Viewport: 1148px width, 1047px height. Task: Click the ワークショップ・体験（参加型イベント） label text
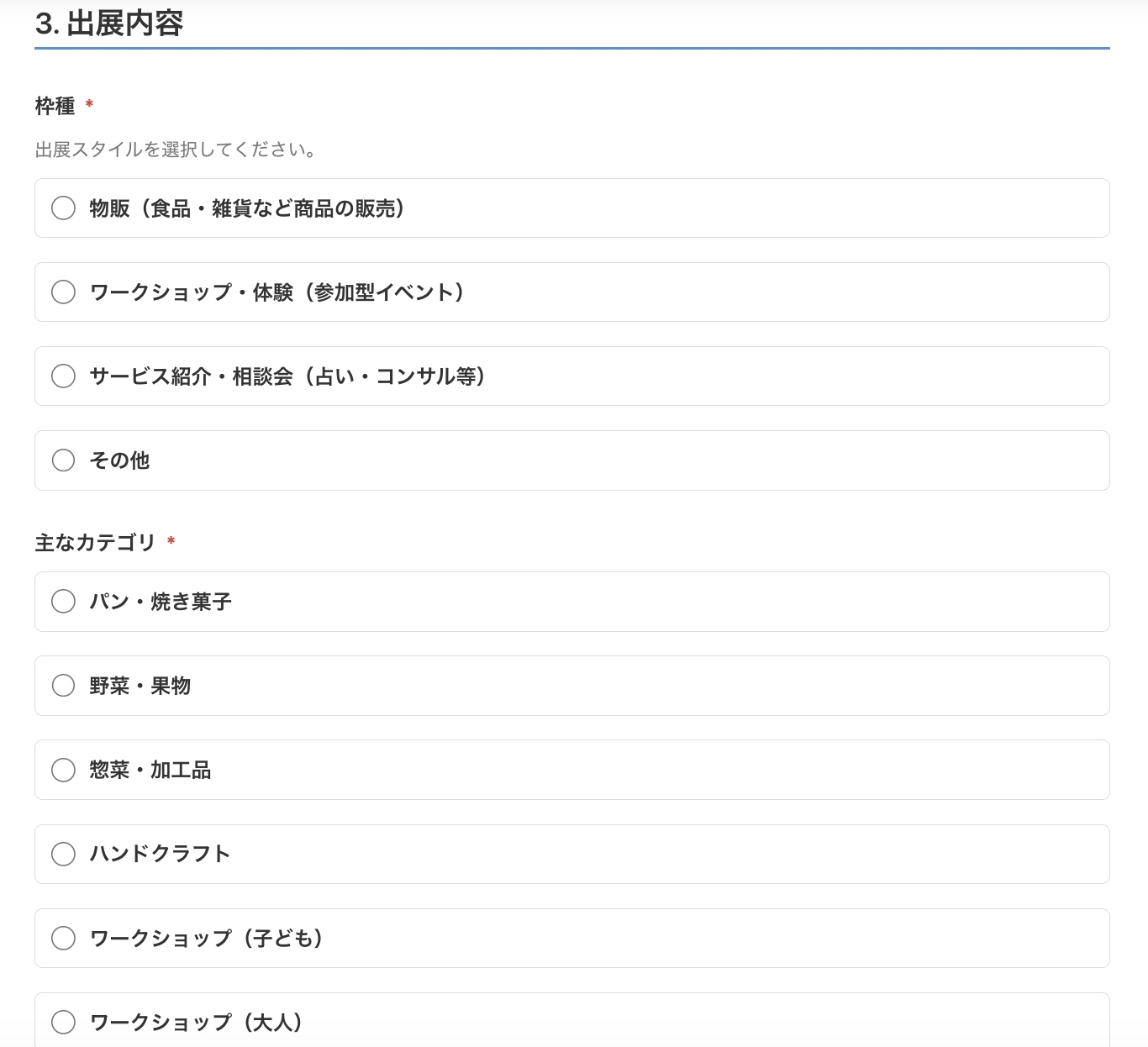click(x=277, y=292)
